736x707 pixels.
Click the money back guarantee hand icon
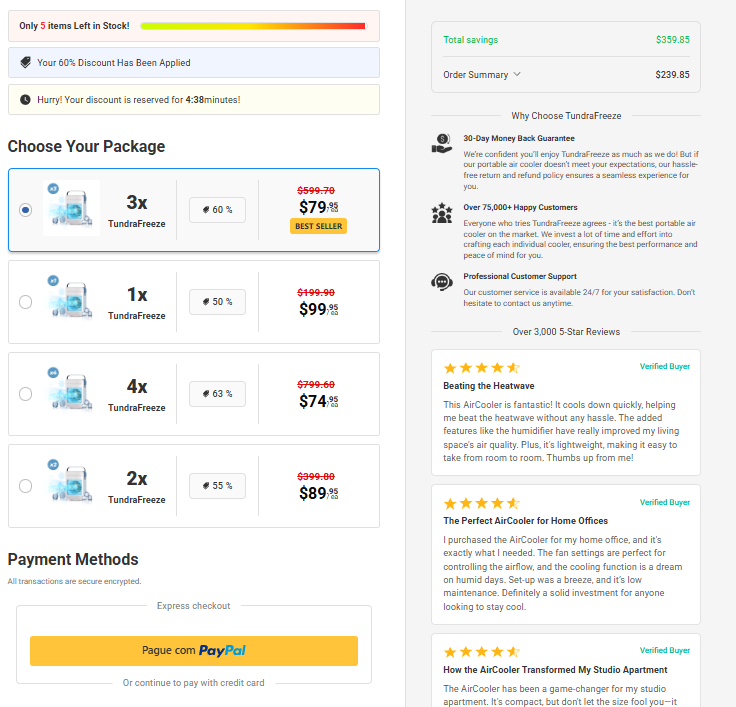point(442,143)
